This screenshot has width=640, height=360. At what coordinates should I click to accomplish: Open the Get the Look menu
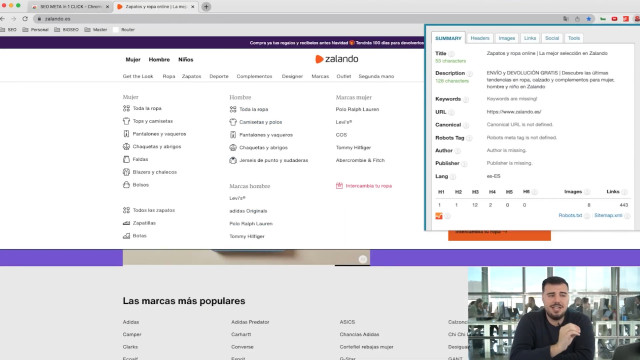pos(138,76)
